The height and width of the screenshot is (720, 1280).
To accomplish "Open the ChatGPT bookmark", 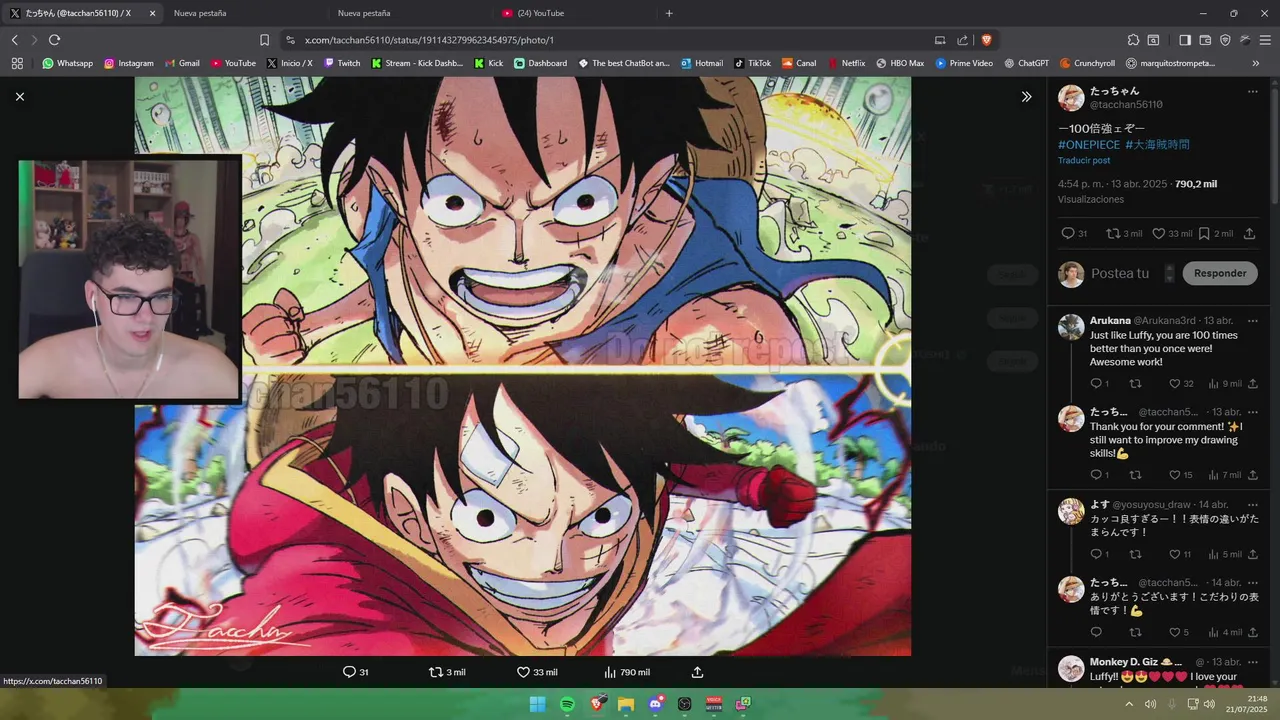I will point(1026,63).
